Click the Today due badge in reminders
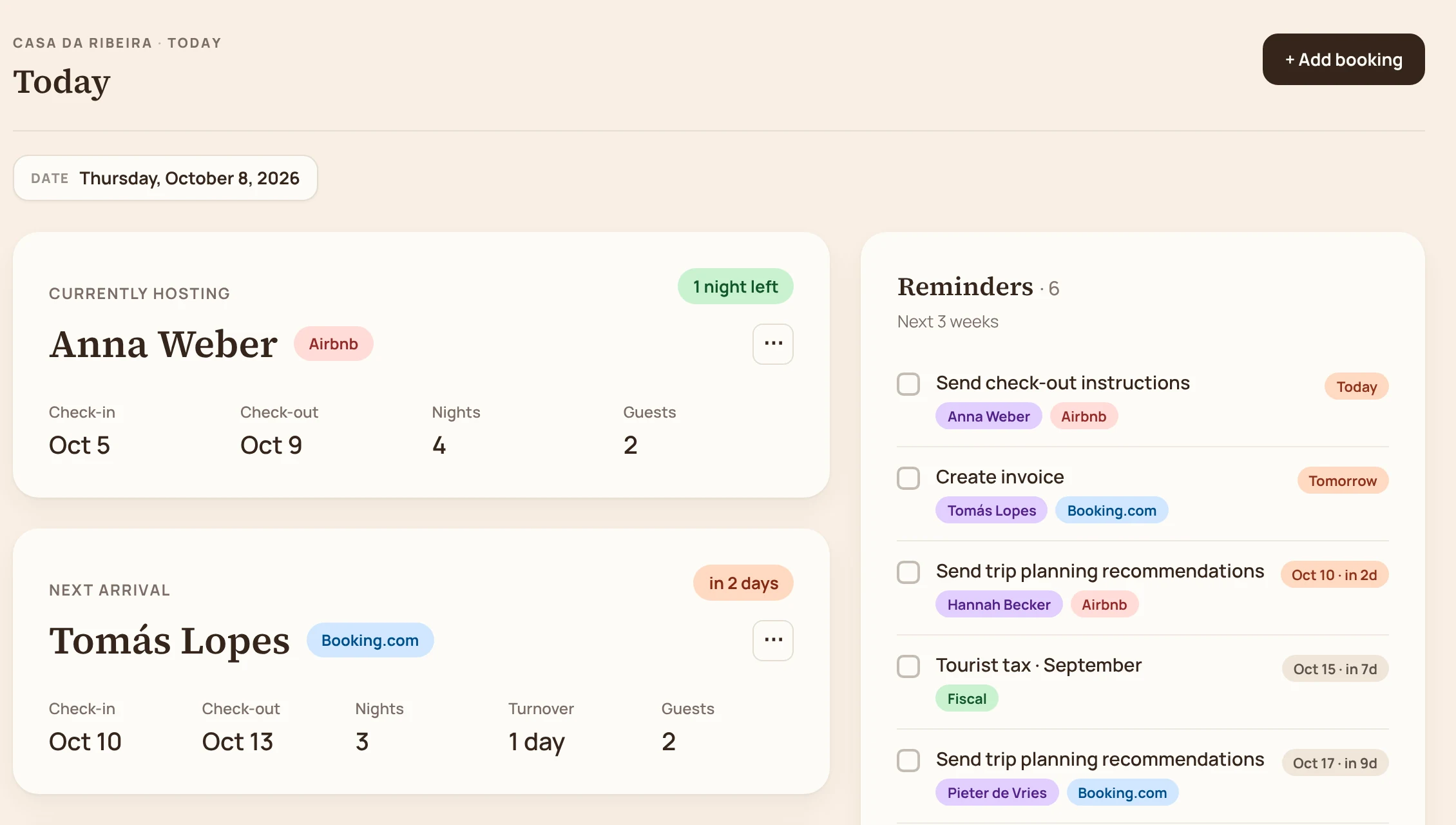The image size is (1456, 825). pos(1356,387)
